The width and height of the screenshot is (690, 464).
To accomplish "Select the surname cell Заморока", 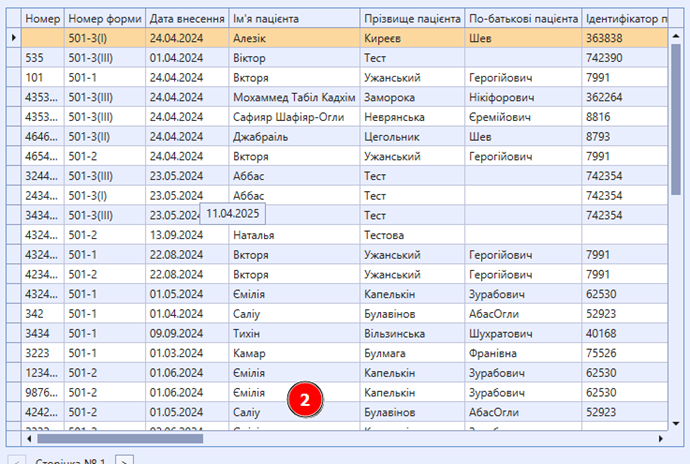I will (412, 97).
